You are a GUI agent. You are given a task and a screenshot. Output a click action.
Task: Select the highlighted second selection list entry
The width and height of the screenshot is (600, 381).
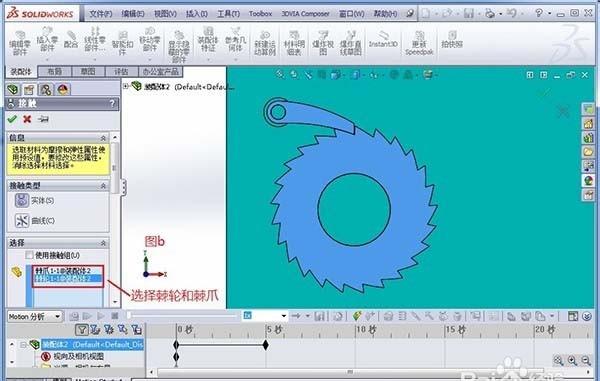coord(68,278)
